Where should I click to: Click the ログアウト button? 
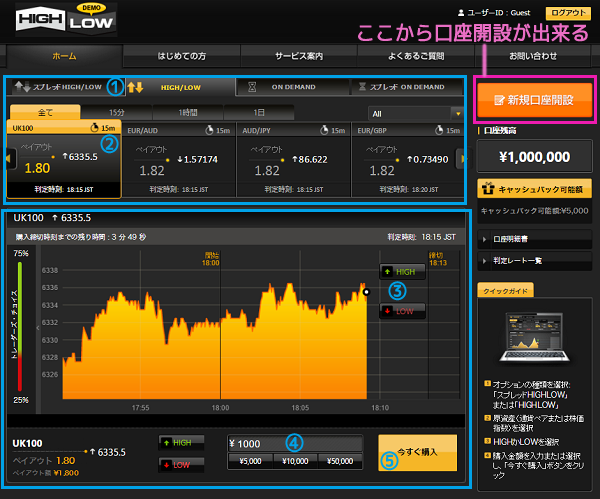568,13
